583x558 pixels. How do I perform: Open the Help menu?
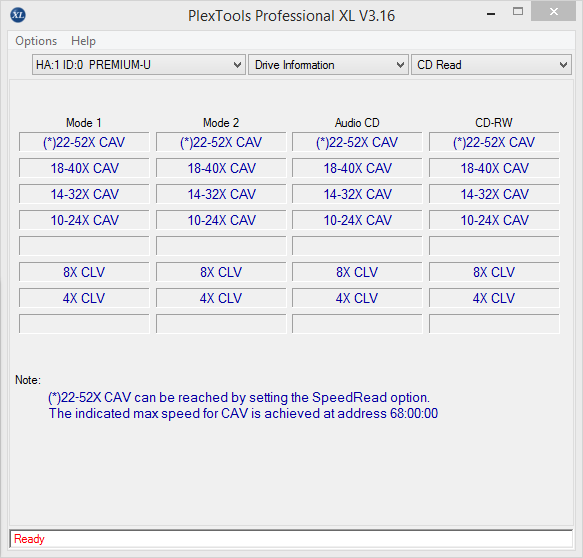pyautogui.click(x=83, y=41)
